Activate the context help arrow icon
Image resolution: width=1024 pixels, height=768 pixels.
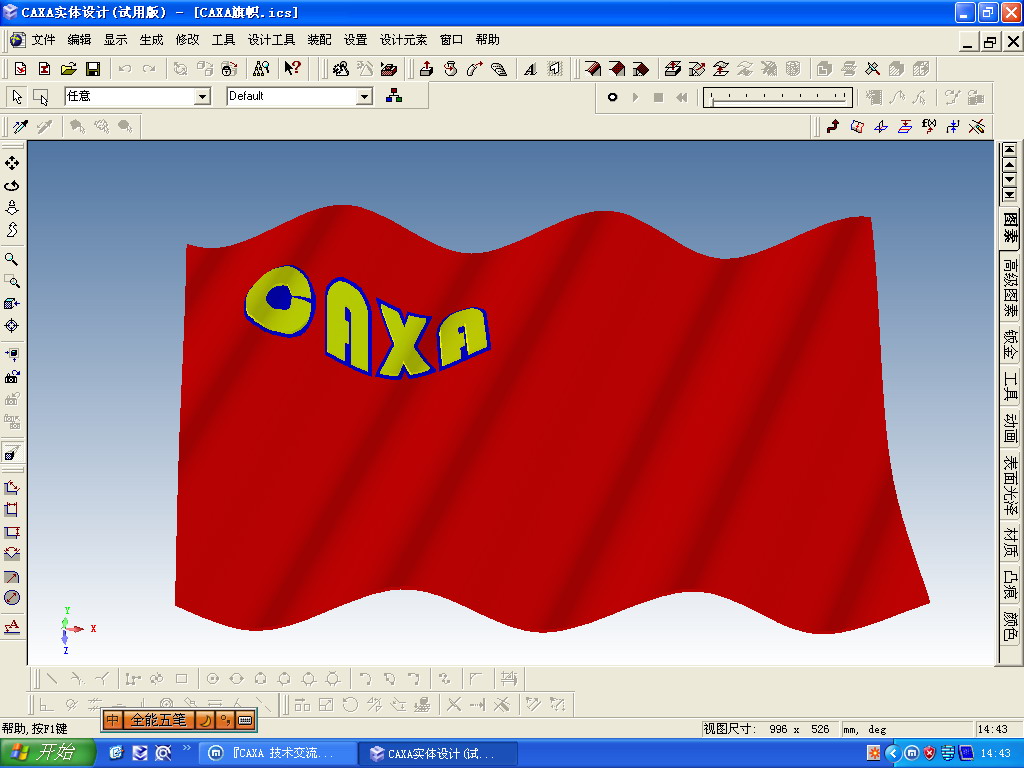[x=292, y=69]
